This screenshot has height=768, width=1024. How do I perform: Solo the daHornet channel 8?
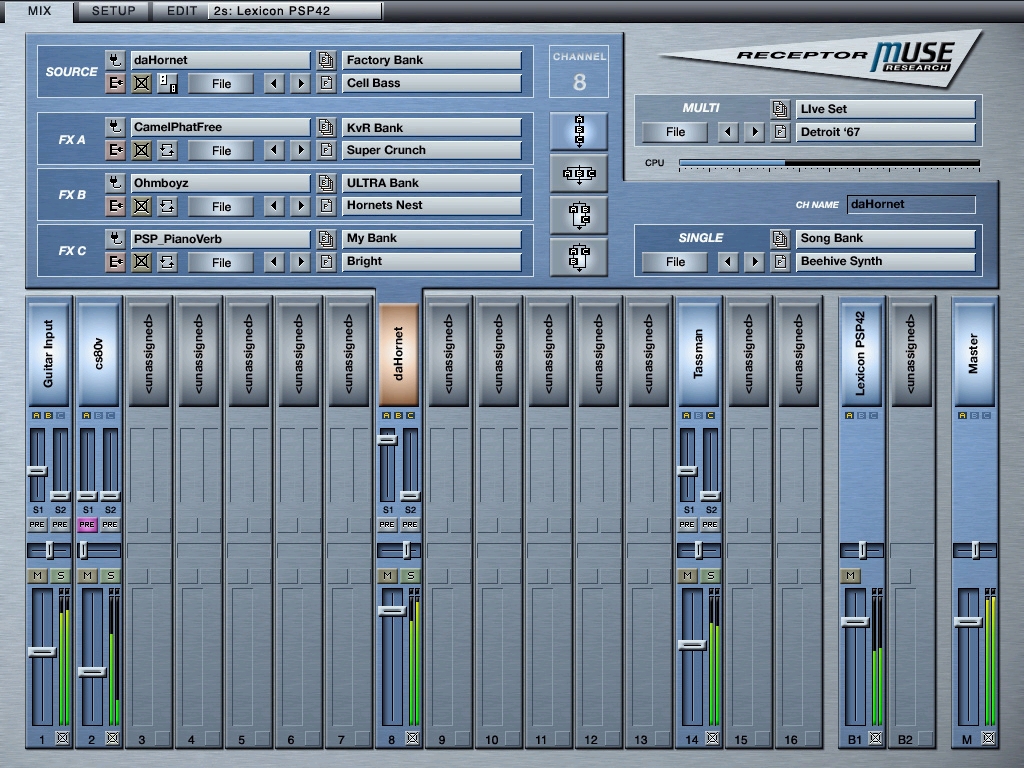(411, 575)
